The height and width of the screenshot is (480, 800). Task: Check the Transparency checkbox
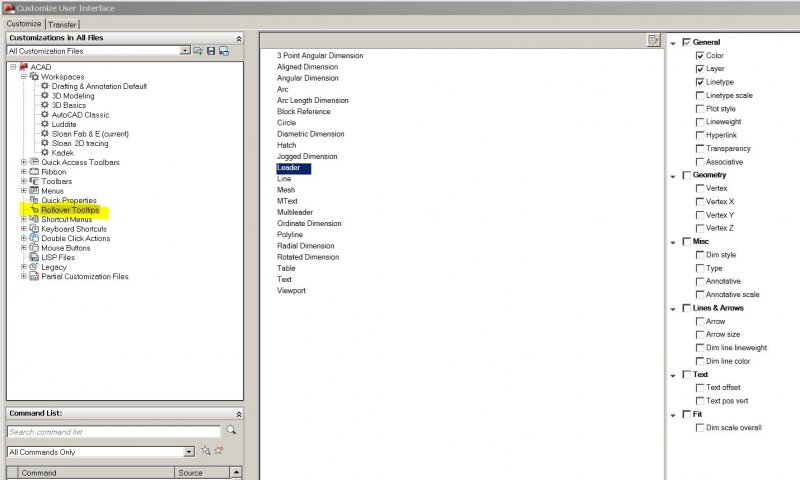(700, 148)
